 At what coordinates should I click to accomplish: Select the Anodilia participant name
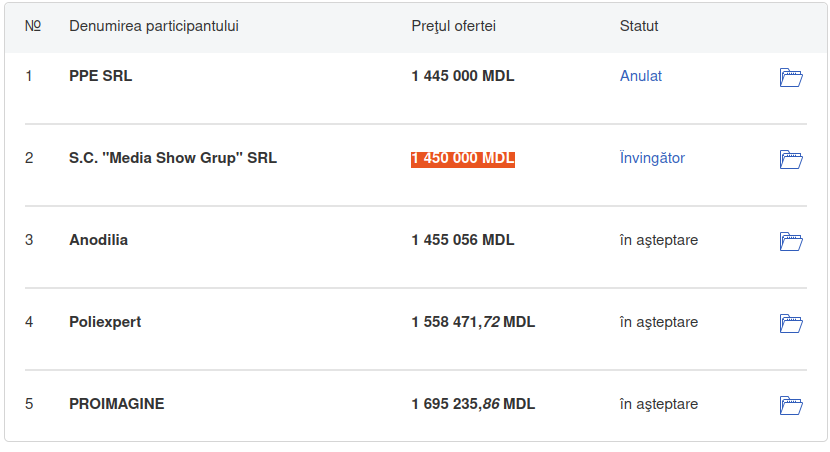tap(99, 240)
